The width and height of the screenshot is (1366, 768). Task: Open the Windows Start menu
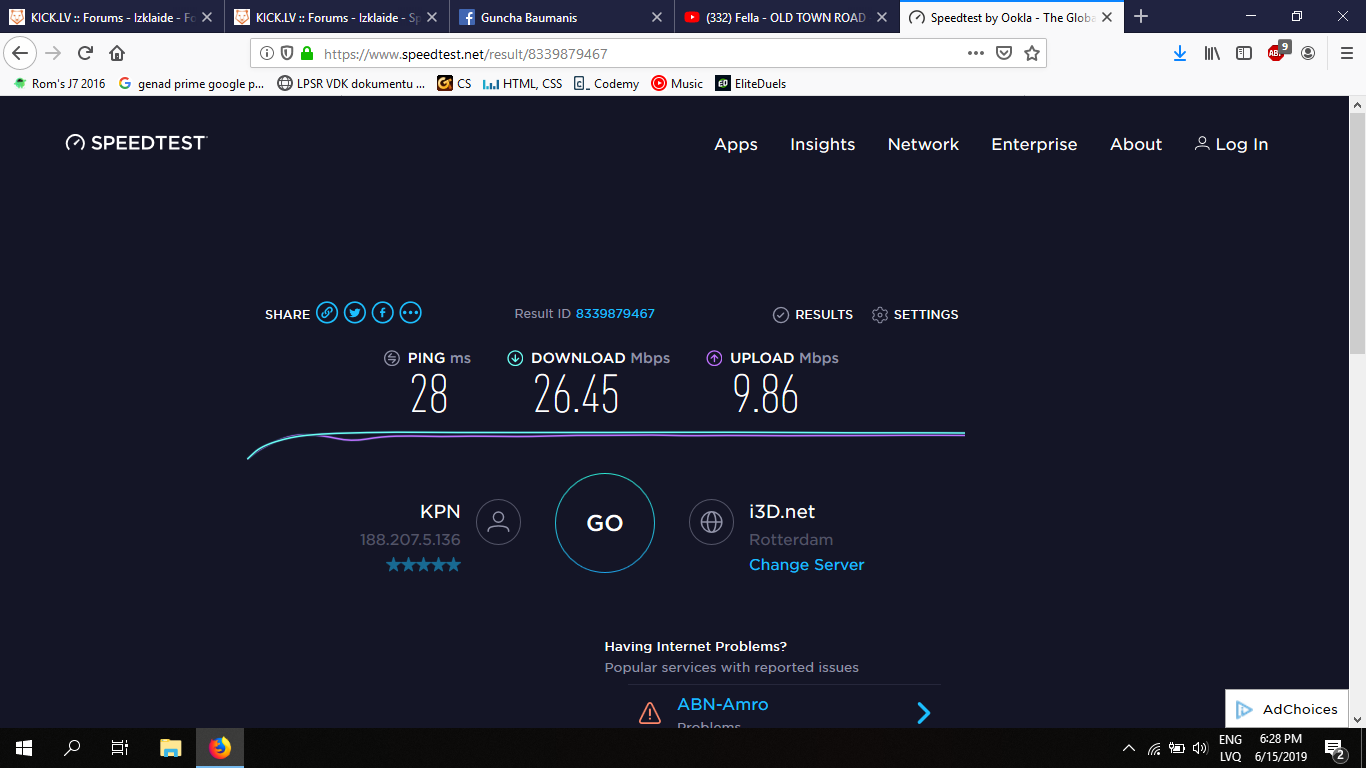coord(24,748)
